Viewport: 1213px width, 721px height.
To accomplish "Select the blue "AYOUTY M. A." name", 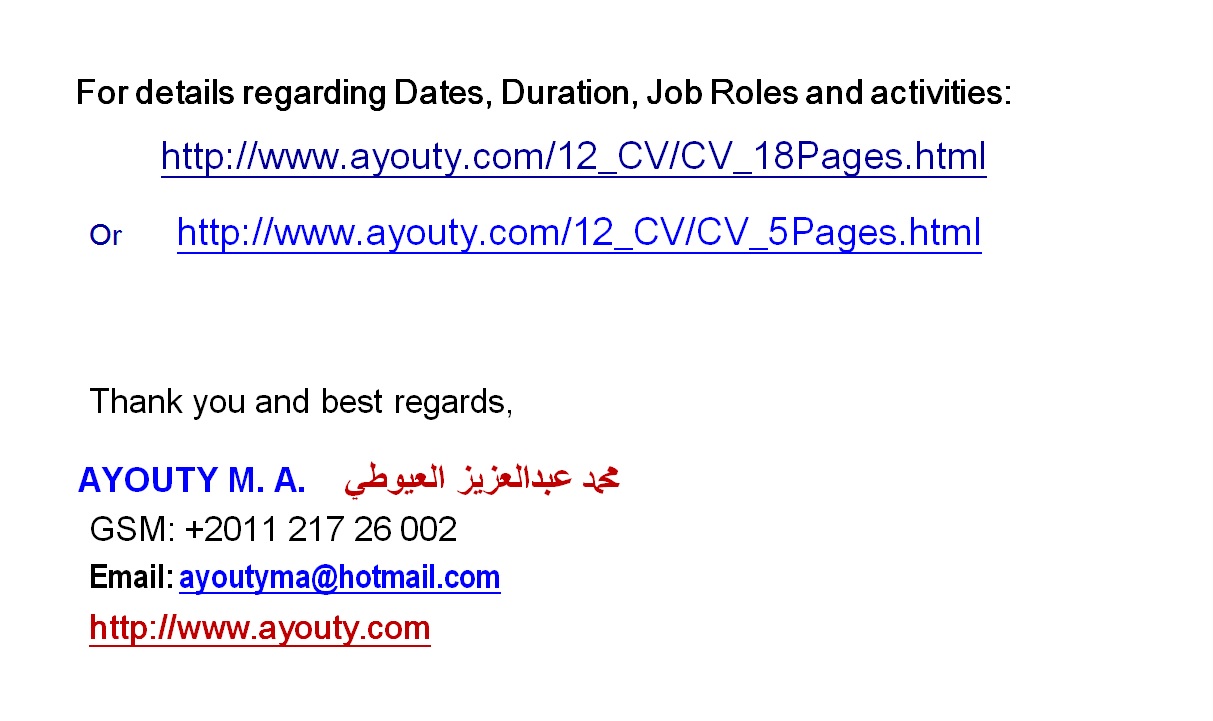I will point(192,481).
